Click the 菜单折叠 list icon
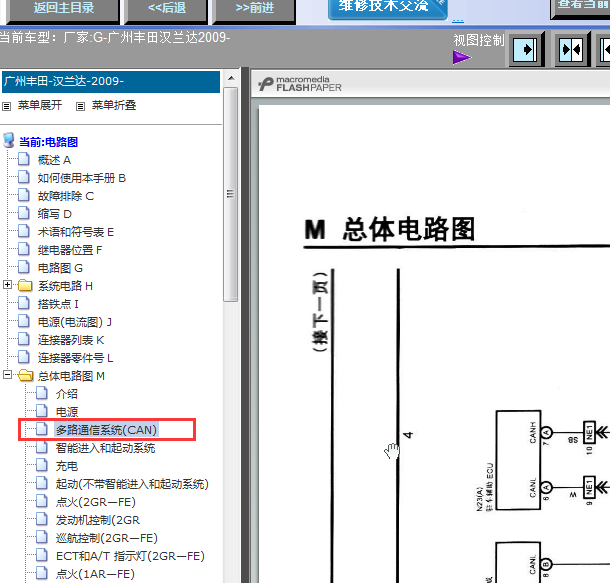Screen dimensions: 610x583 pyautogui.click(x=80, y=106)
